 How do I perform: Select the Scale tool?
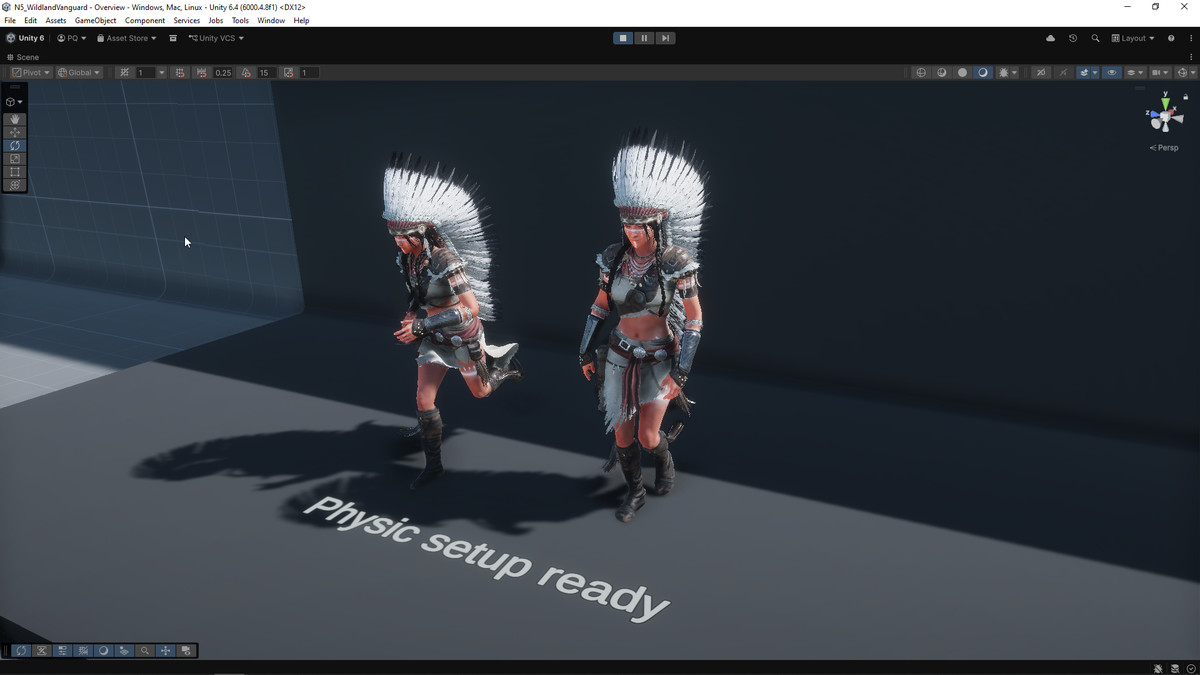[x=15, y=159]
